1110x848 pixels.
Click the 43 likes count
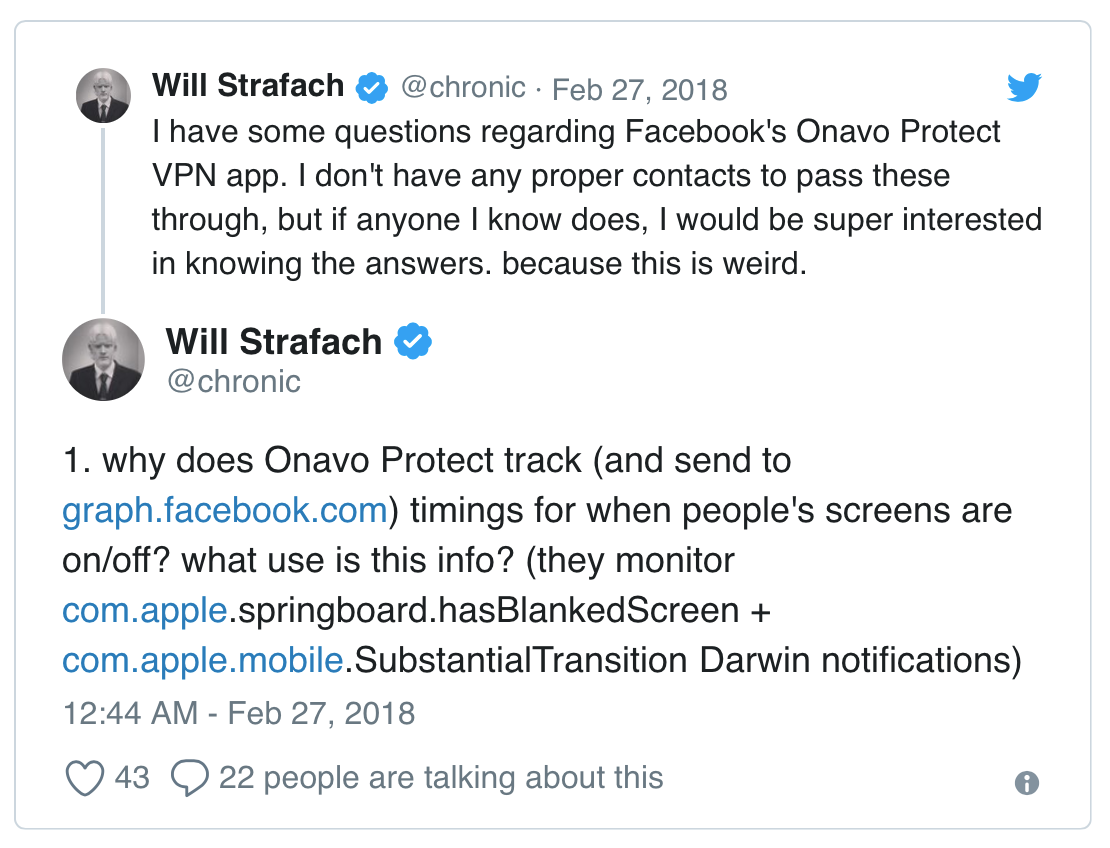pyautogui.click(x=132, y=778)
